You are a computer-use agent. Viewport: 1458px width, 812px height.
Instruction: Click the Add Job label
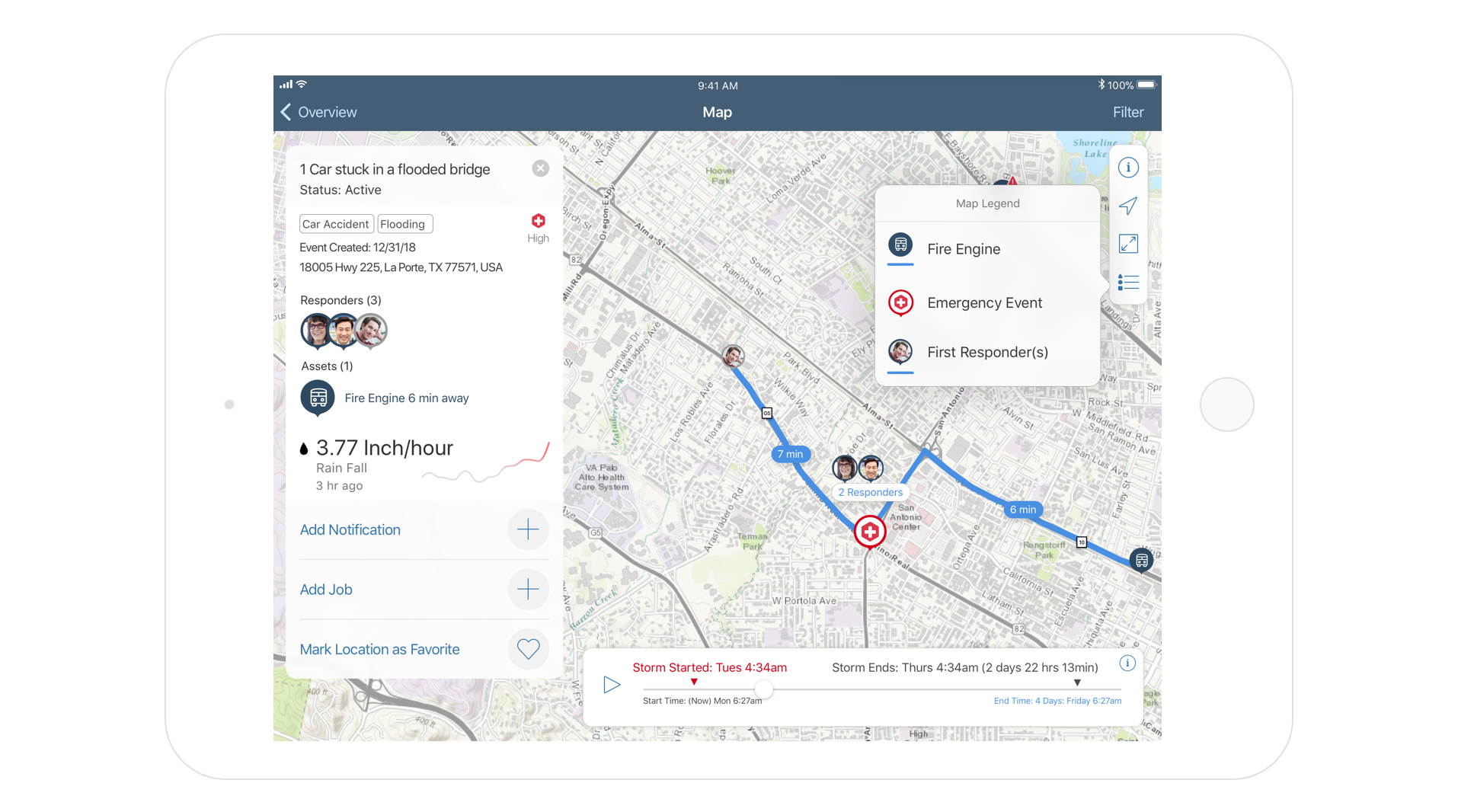pyautogui.click(x=325, y=590)
